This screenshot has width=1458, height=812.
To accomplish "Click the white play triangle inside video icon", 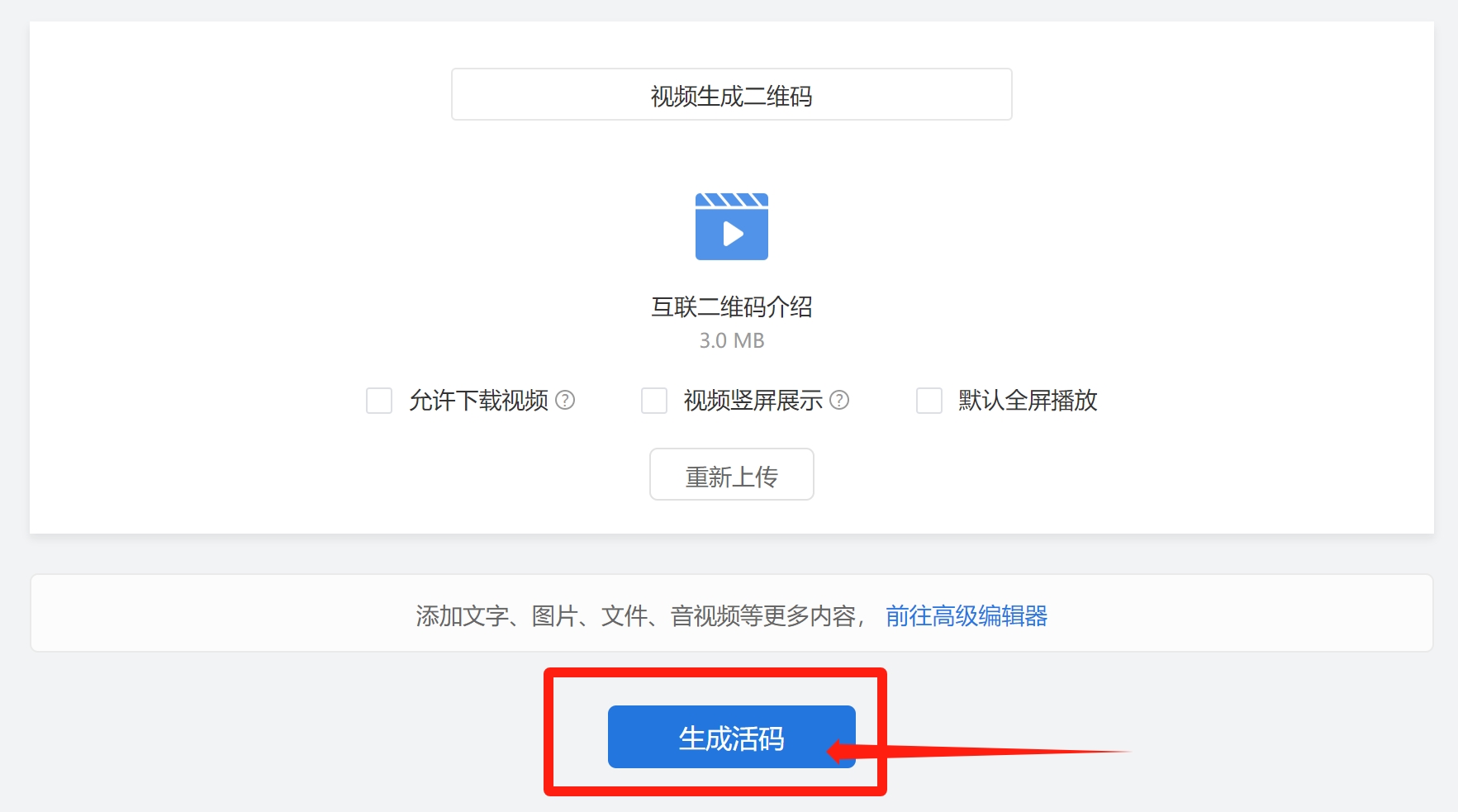I will pyautogui.click(x=734, y=234).
